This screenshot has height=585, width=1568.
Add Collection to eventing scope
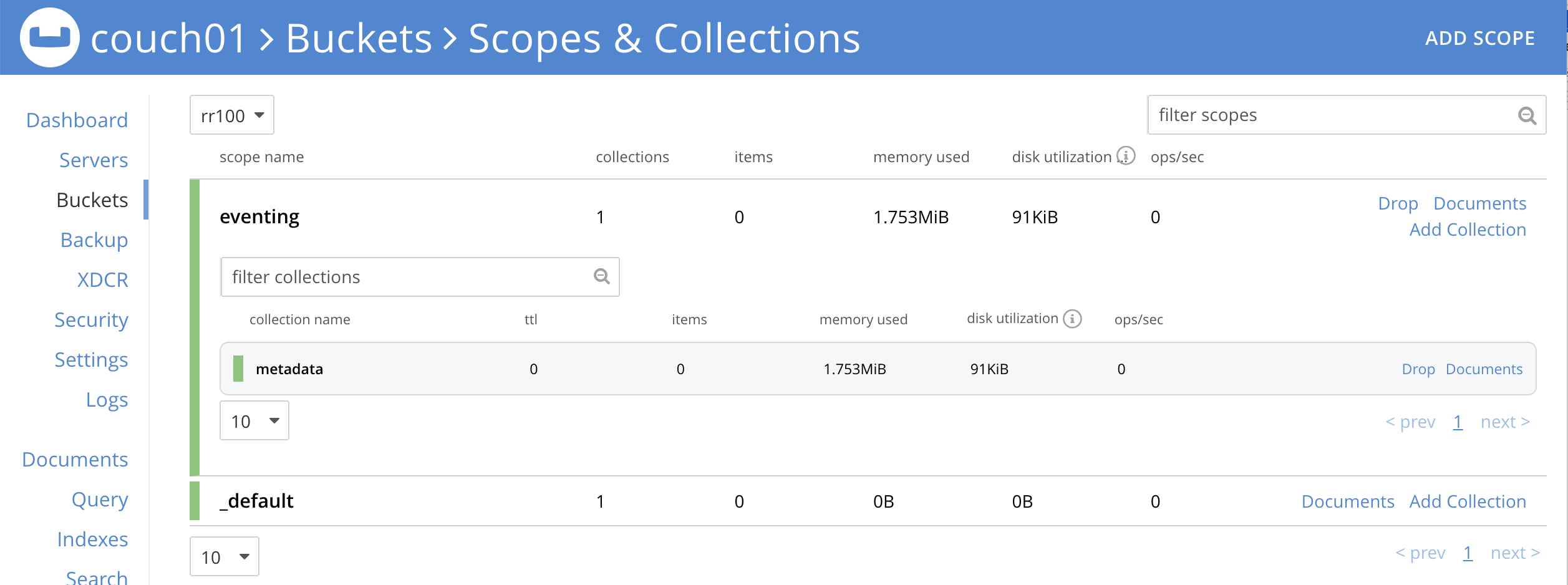1467,230
